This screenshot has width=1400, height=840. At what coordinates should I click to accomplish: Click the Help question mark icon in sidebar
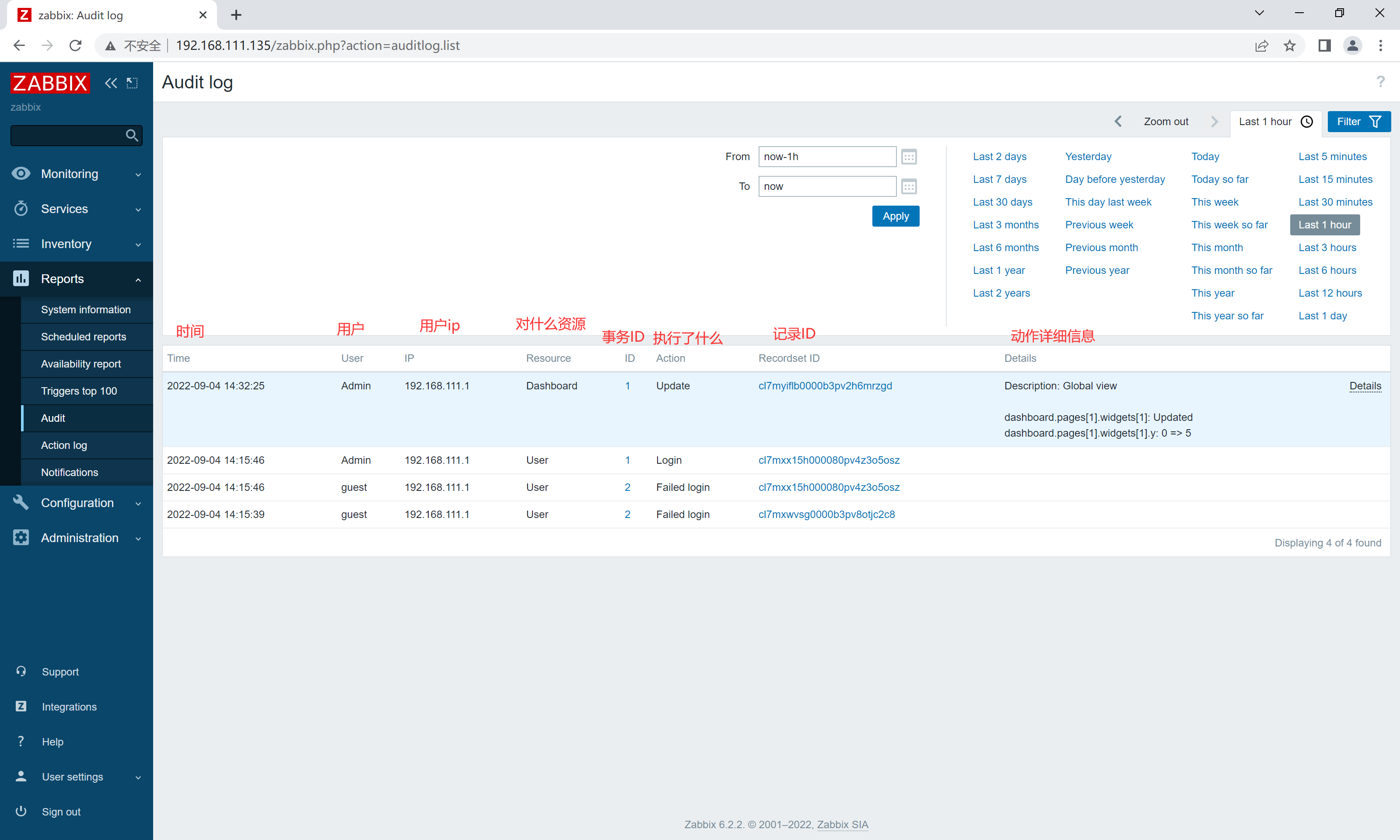21,741
